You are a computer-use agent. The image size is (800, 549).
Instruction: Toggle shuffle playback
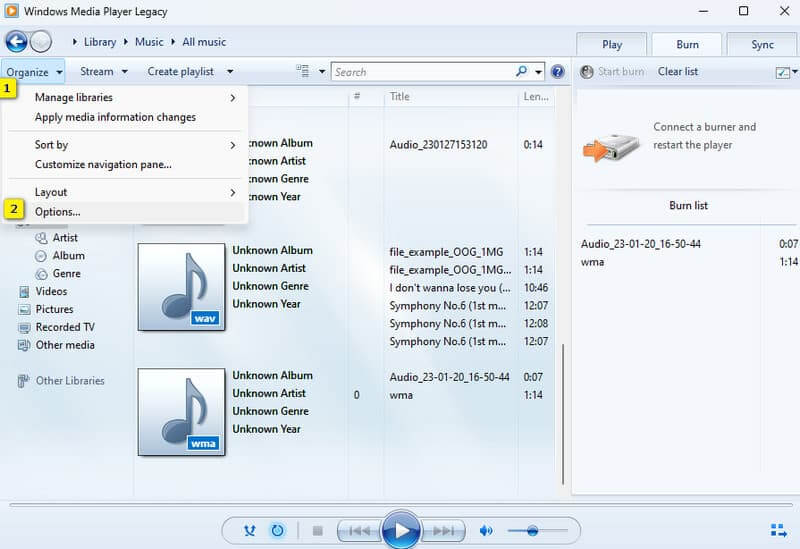pyautogui.click(x=249, y=531)
